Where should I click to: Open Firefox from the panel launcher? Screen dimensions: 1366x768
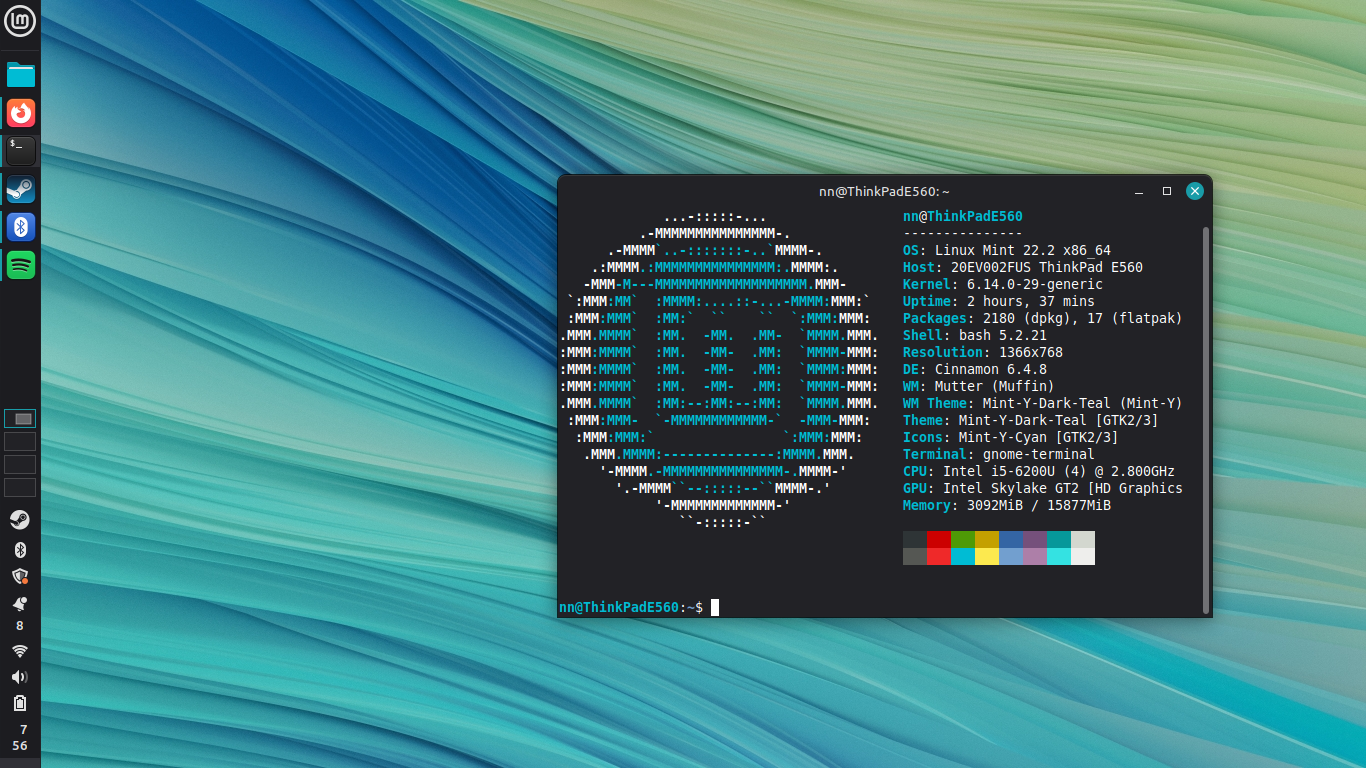(x=20, y=113)
